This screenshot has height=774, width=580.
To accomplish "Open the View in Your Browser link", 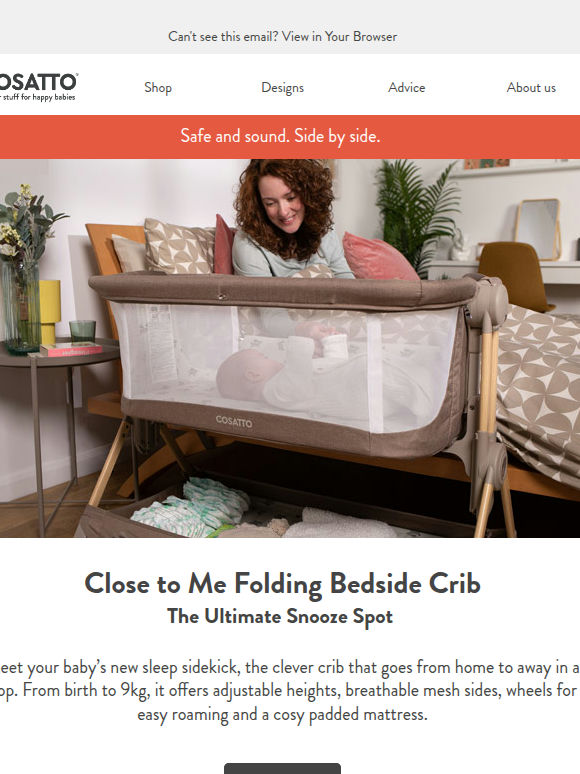I will 339,37.
